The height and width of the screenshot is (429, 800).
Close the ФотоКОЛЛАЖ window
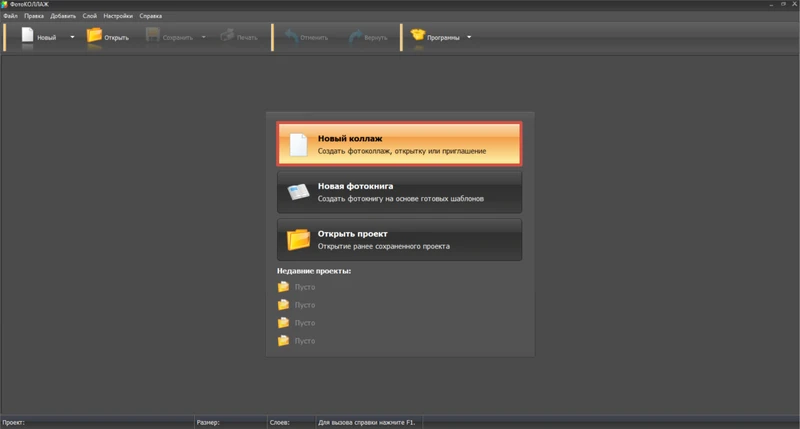tap(794, 4)
